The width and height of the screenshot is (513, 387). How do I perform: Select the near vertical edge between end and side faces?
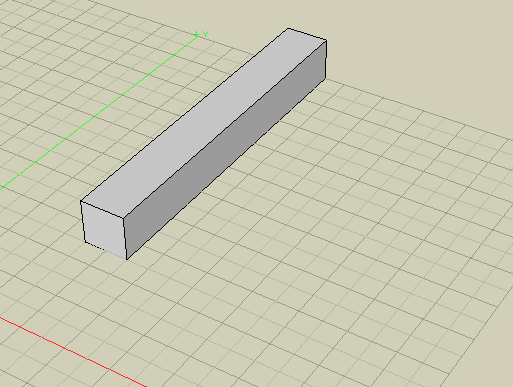click(125, 239)
